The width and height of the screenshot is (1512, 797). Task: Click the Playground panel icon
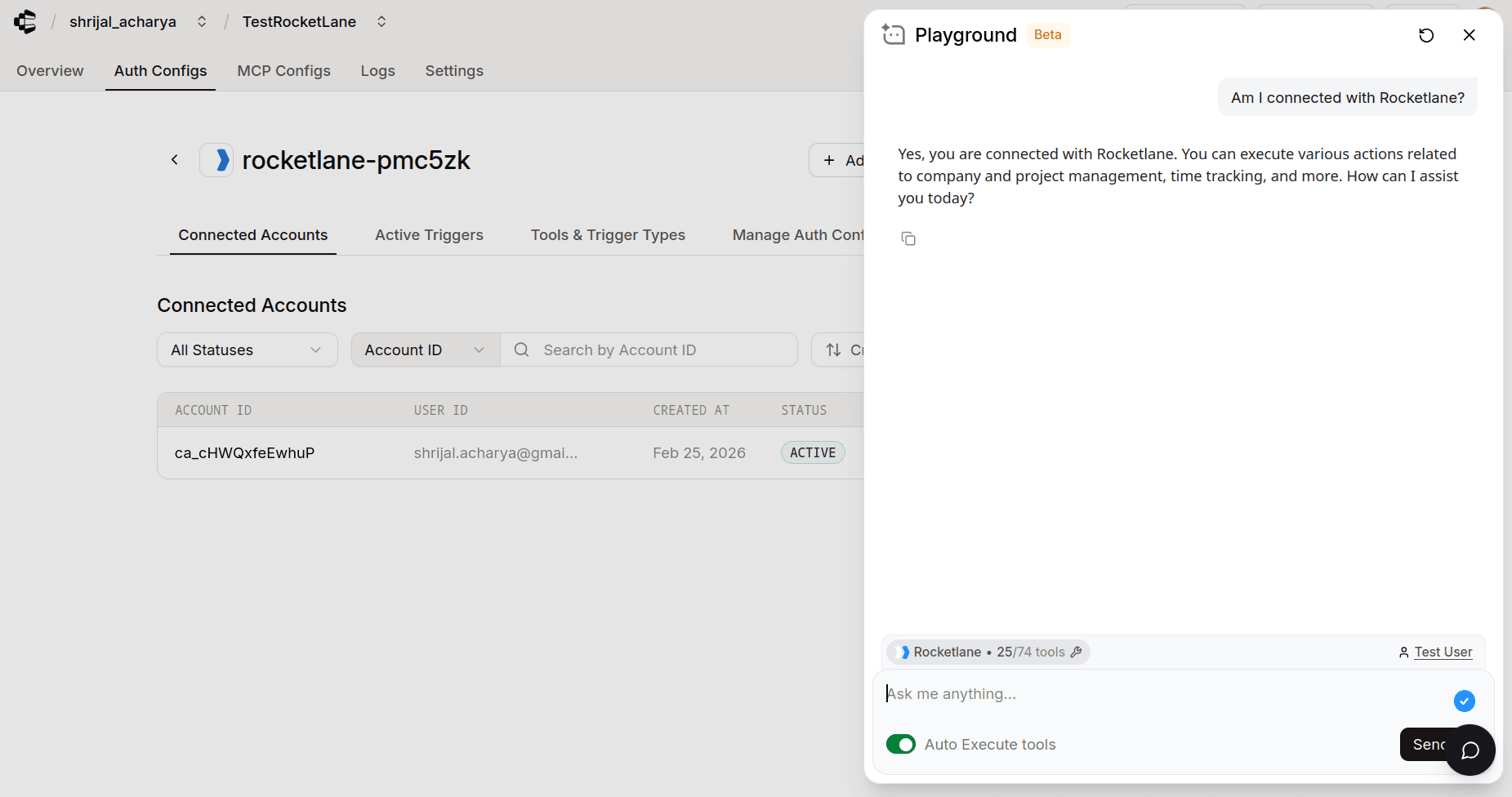tap(894, 34)
